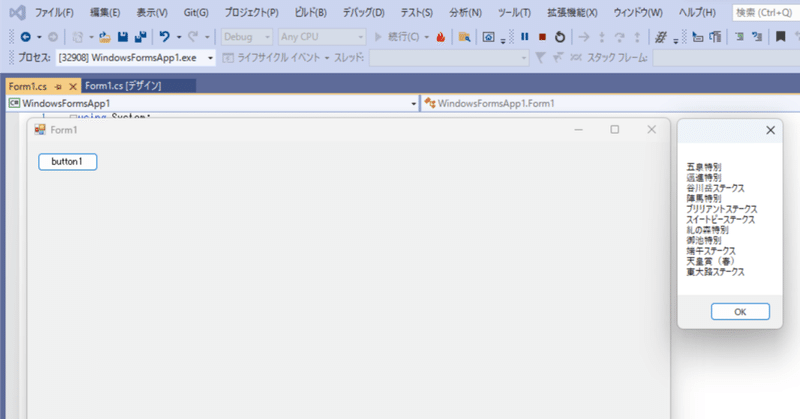Click OK in the message box
The image size is (800, 419).
(740, 312)
